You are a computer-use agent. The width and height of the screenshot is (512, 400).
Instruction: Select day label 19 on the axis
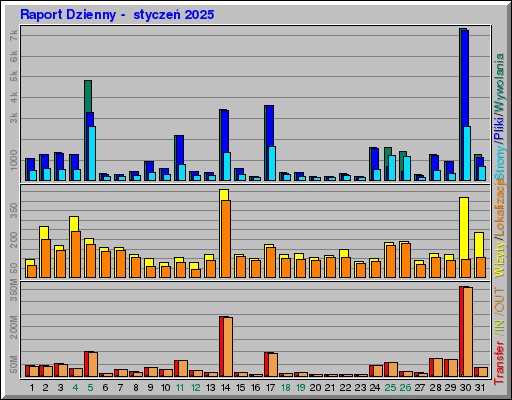(300, 388)
